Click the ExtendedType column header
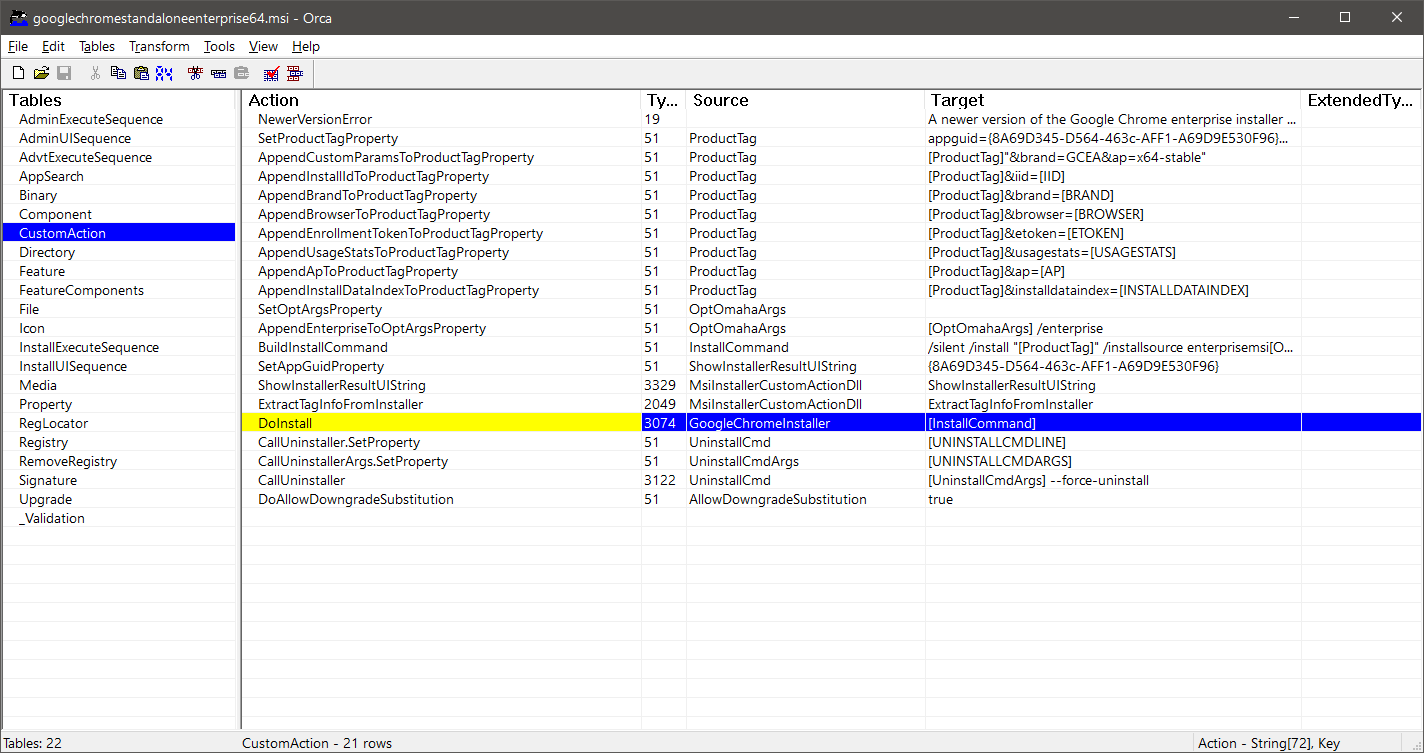 1361,100
